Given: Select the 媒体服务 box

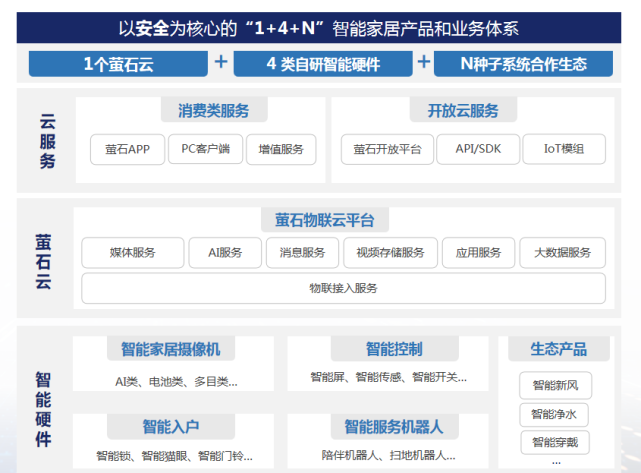Looking at the screenshot, I should pos(133,253).
